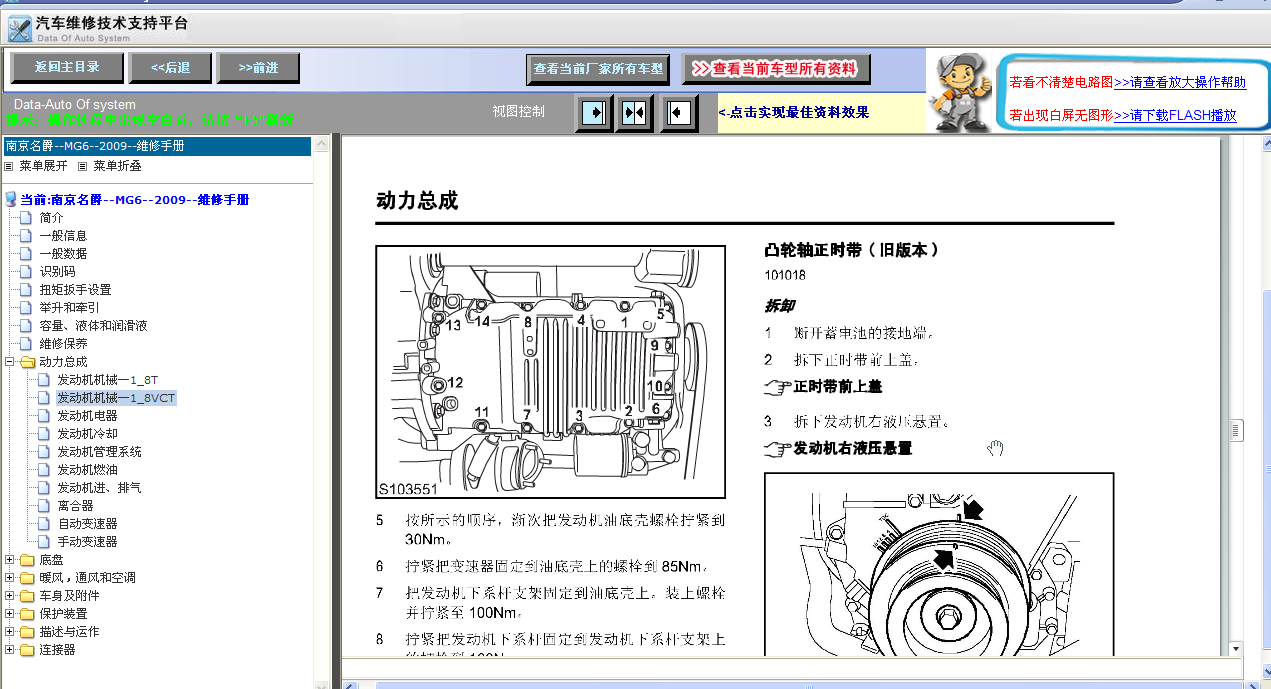The height and width of the screenshot is (689, 1271).
Task: Open 容量、液体和润滑液 document
Action: tap(93, 326)
